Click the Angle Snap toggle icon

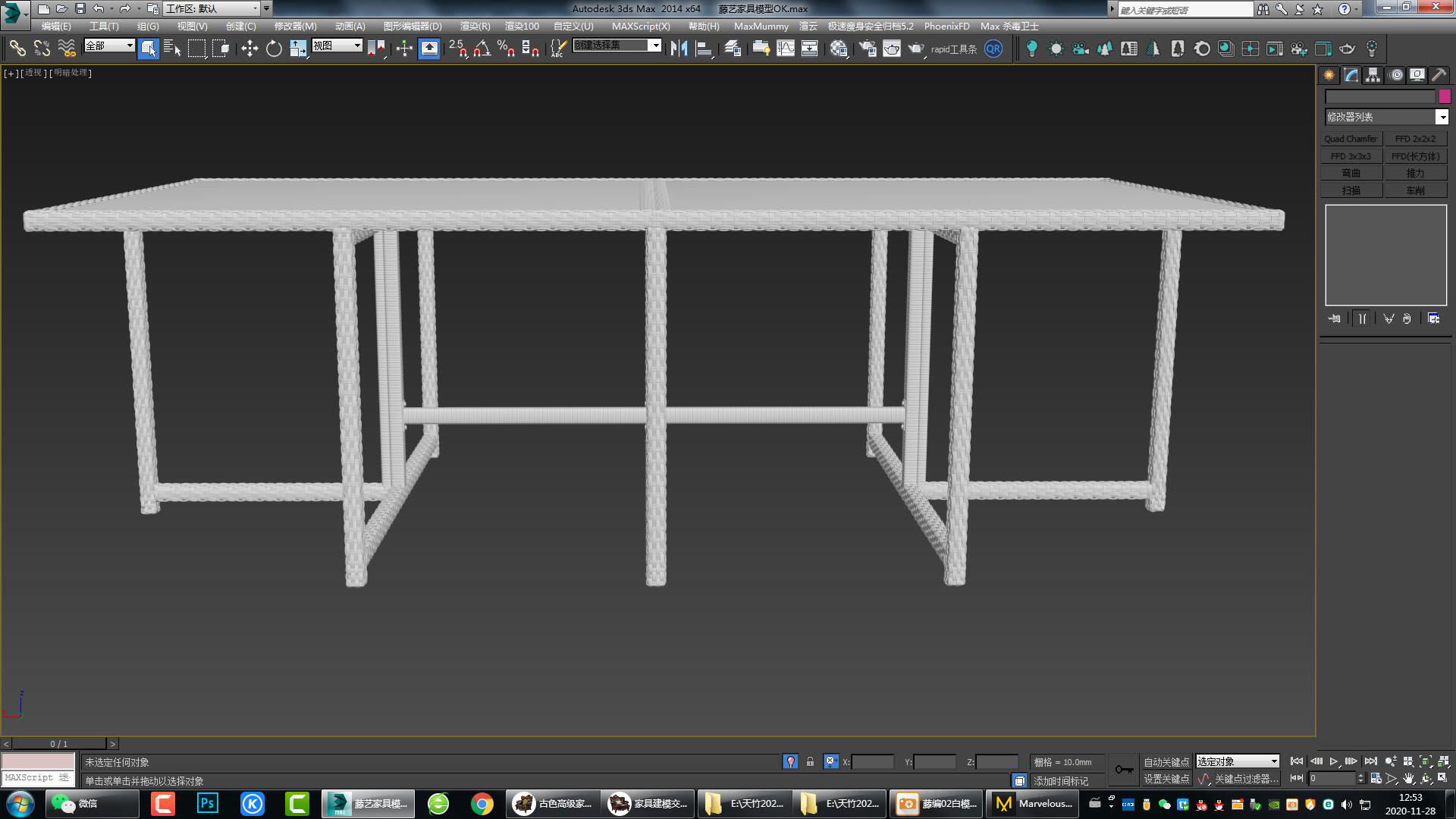[x=479, y=48]
